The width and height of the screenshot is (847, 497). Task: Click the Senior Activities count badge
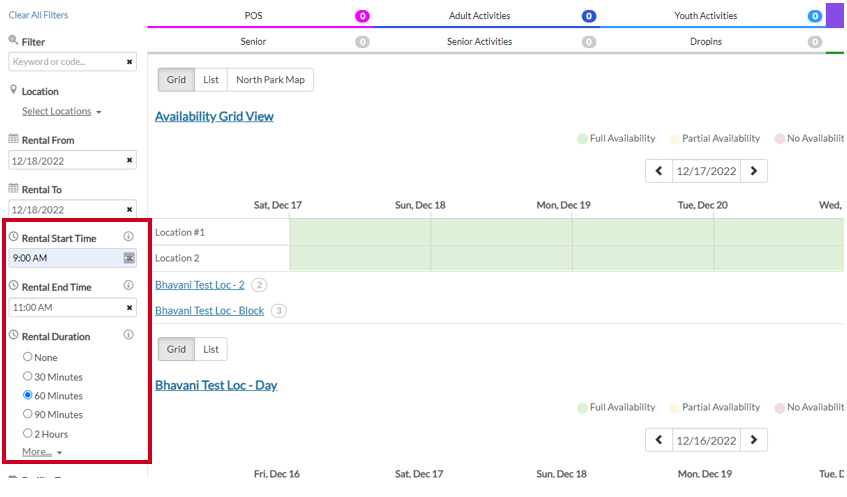[x=589, y=42]
